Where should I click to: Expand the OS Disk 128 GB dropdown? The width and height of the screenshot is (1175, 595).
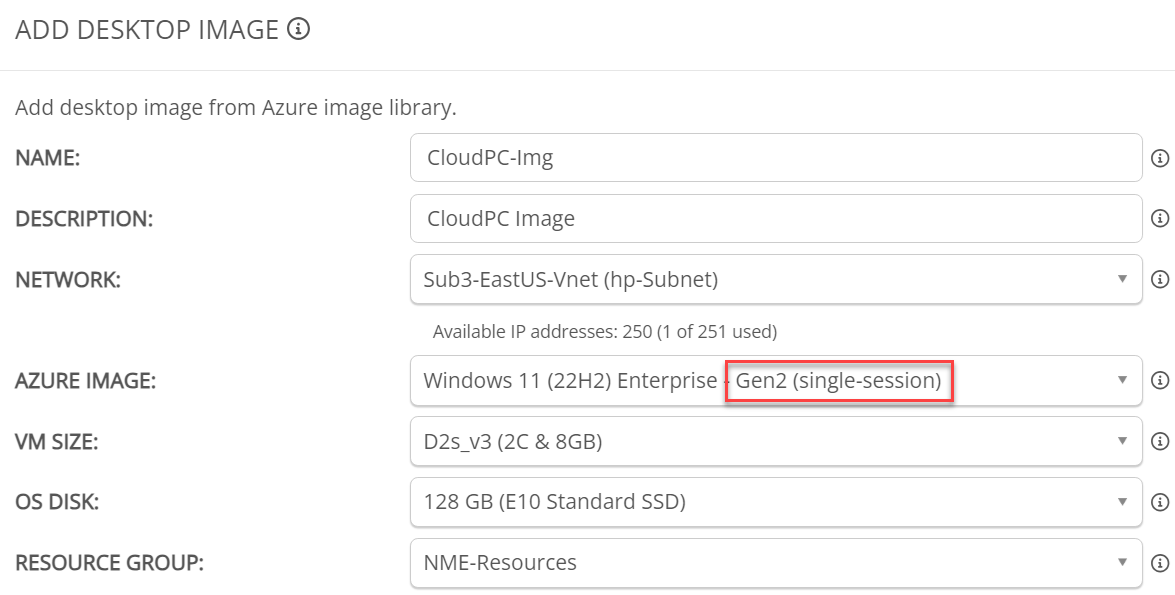point(776,501)
